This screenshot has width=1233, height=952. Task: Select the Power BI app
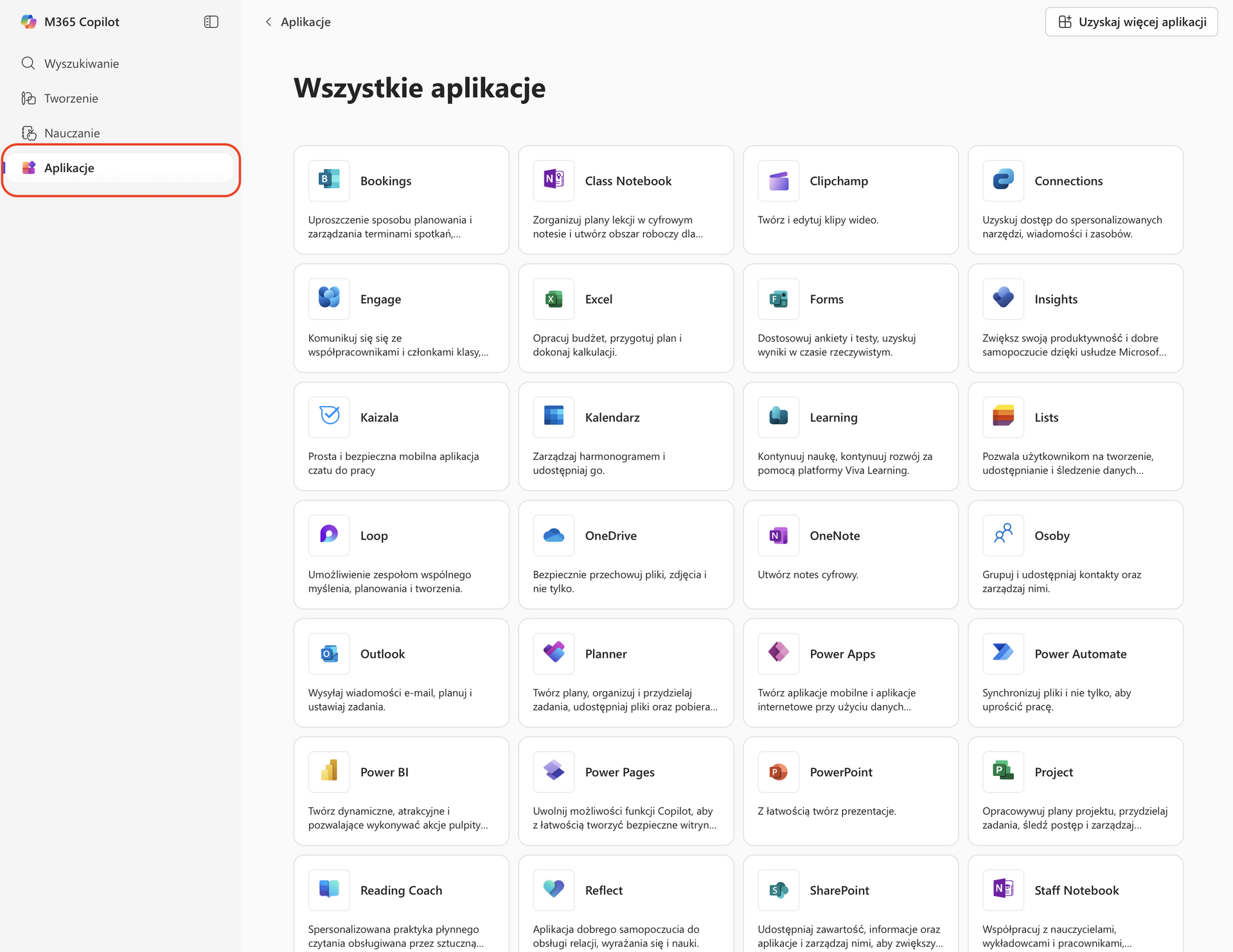400,790
